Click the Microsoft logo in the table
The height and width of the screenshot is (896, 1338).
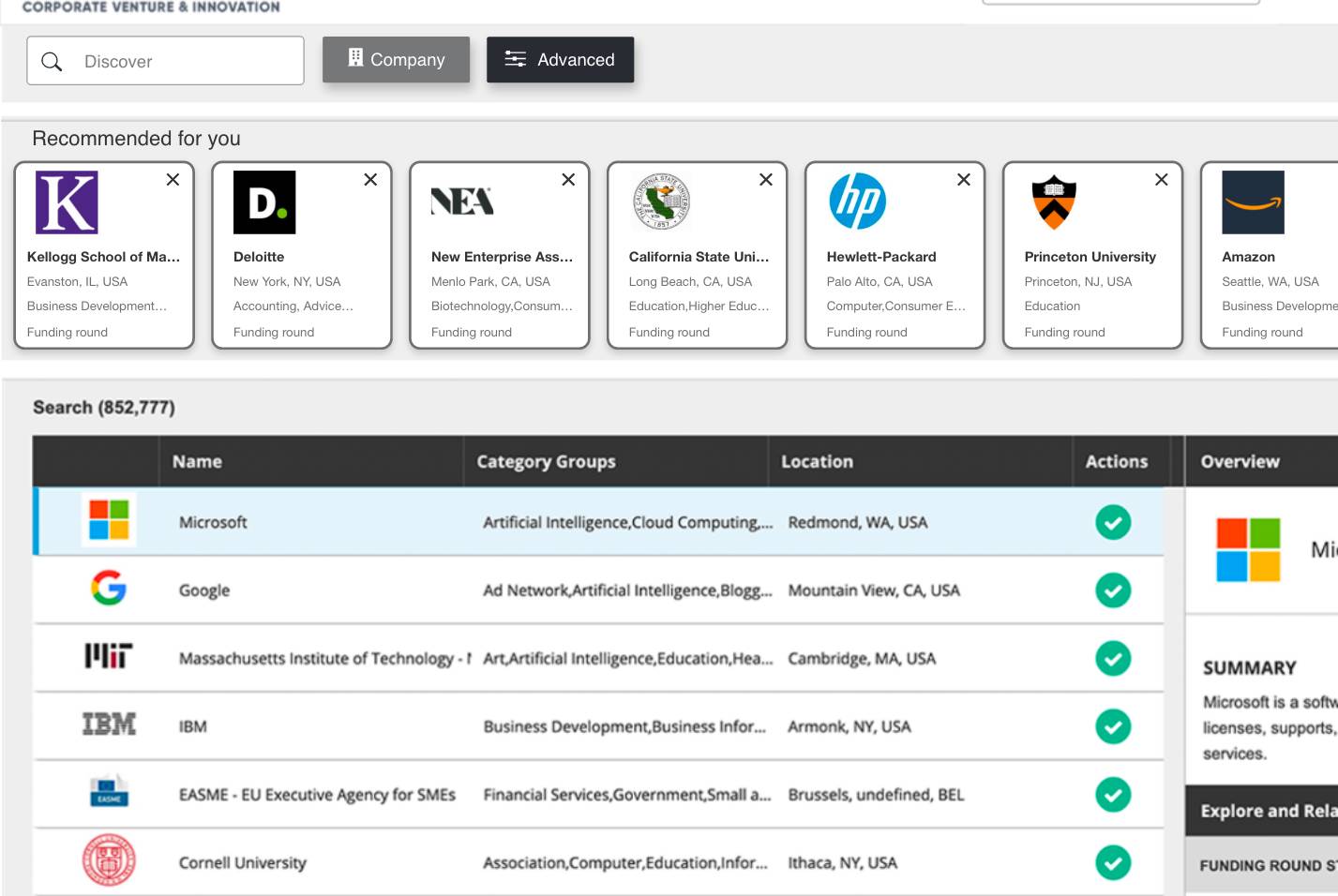coord(109,520)
